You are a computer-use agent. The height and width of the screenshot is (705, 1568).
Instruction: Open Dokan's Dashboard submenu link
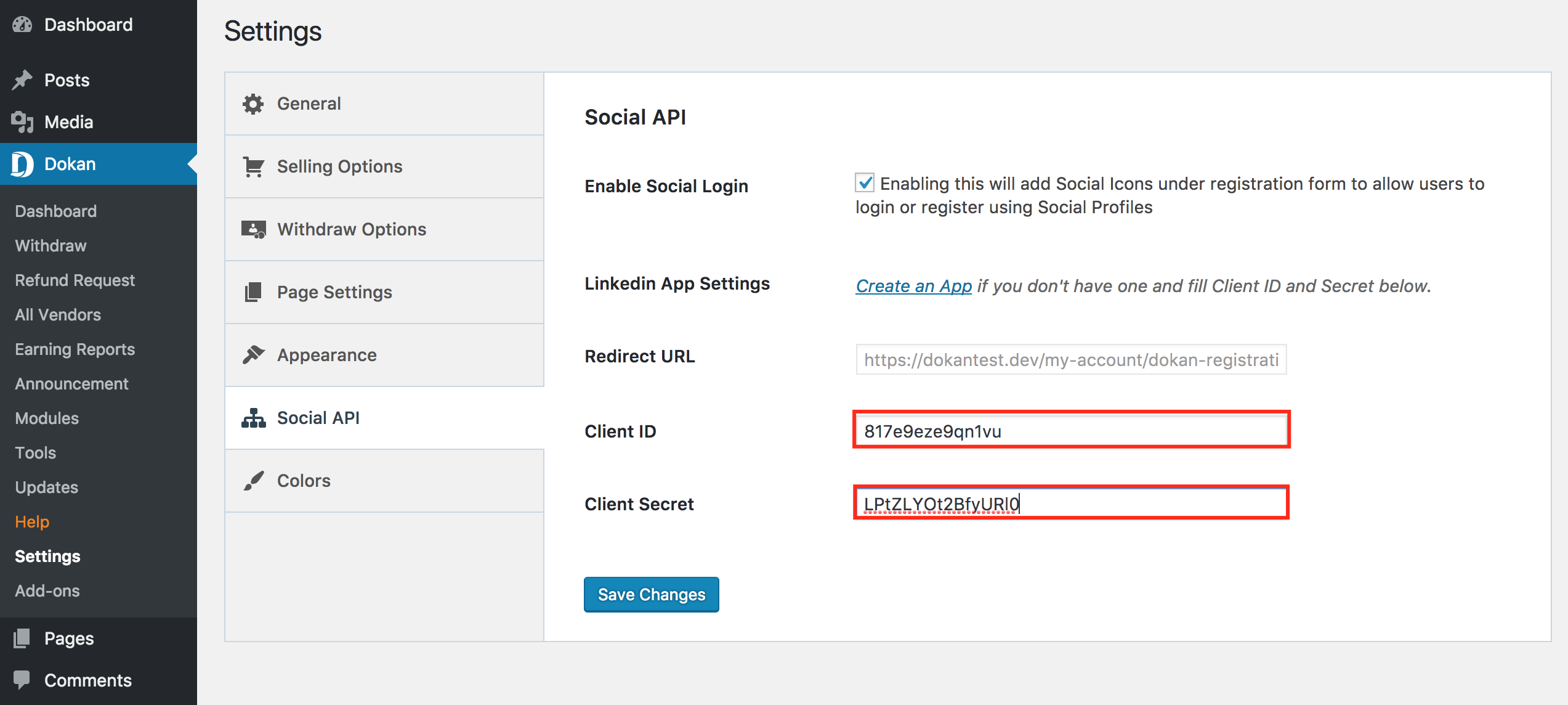(56, 211)
